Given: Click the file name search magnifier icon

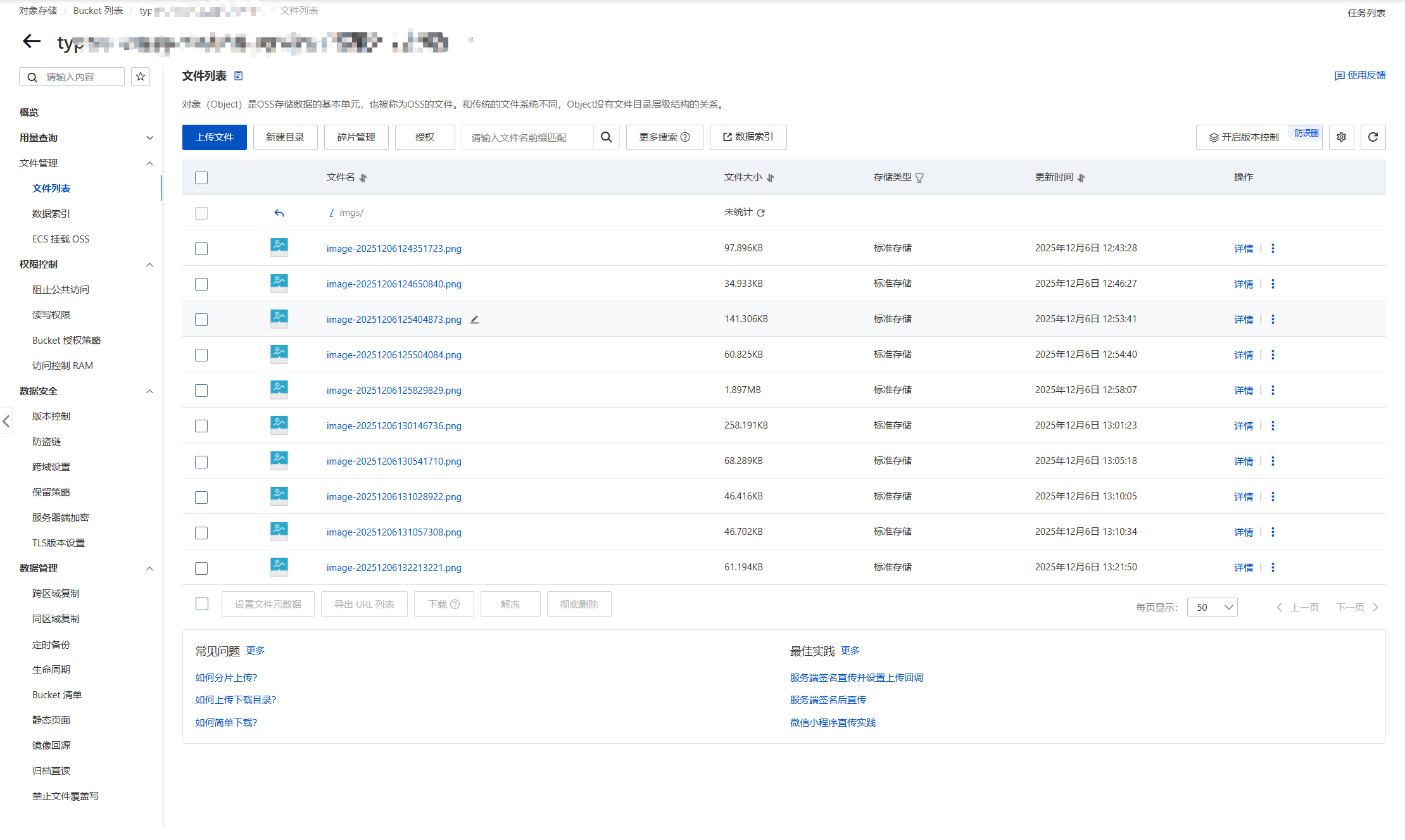Looking at the screenshot, I should pyautogui.click(x=606, y=137).
